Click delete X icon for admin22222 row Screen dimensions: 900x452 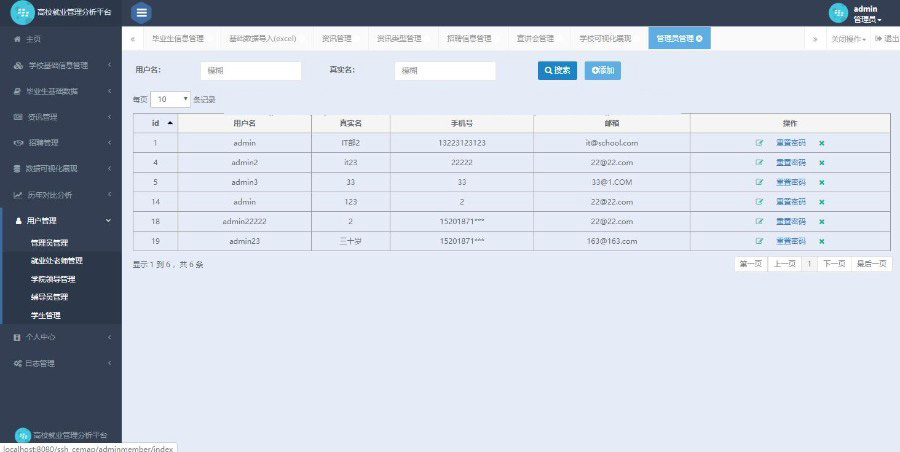(x=821, y=221)
